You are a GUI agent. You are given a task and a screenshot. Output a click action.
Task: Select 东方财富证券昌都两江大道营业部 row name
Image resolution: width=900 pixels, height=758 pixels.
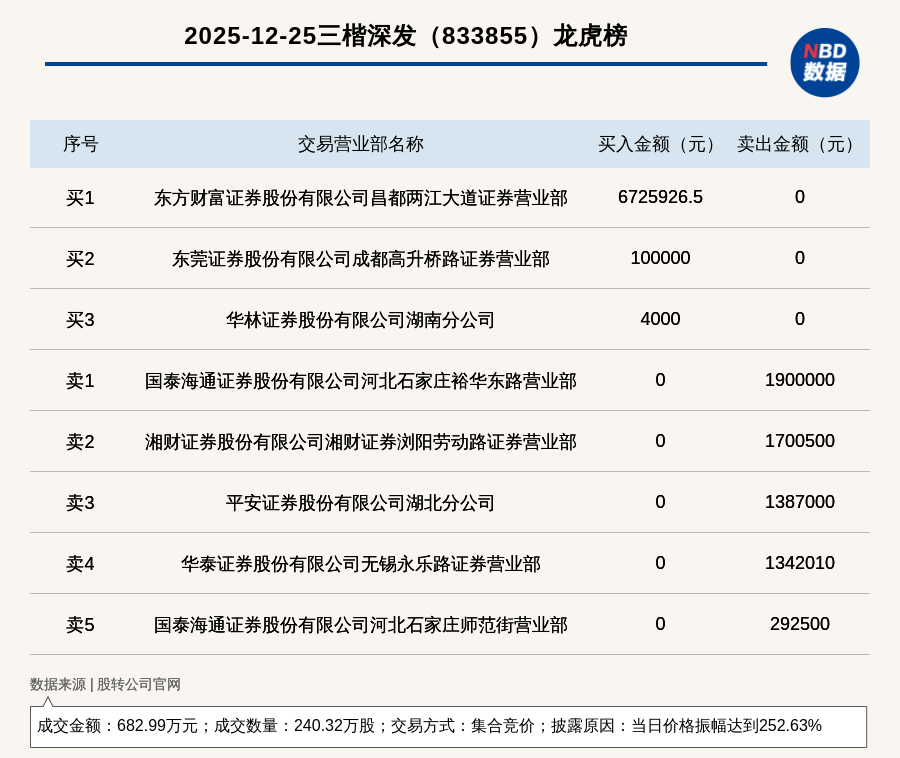point(360,198)
